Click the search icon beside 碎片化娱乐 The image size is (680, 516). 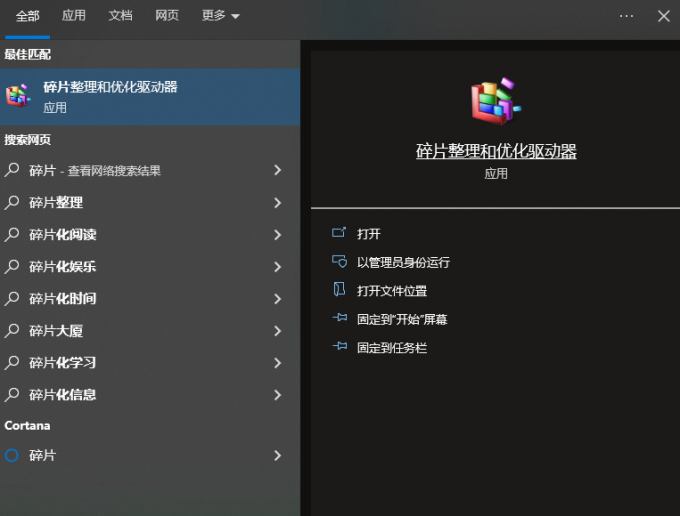click(x=12, y=266)
